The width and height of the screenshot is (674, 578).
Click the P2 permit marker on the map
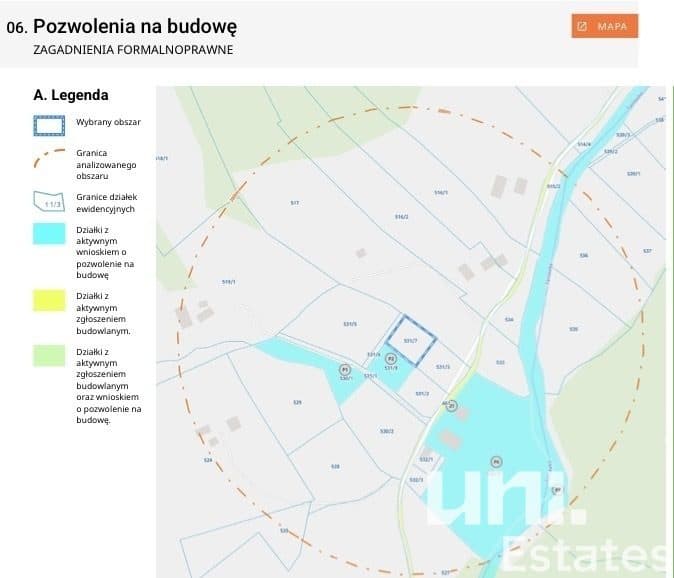391,358
